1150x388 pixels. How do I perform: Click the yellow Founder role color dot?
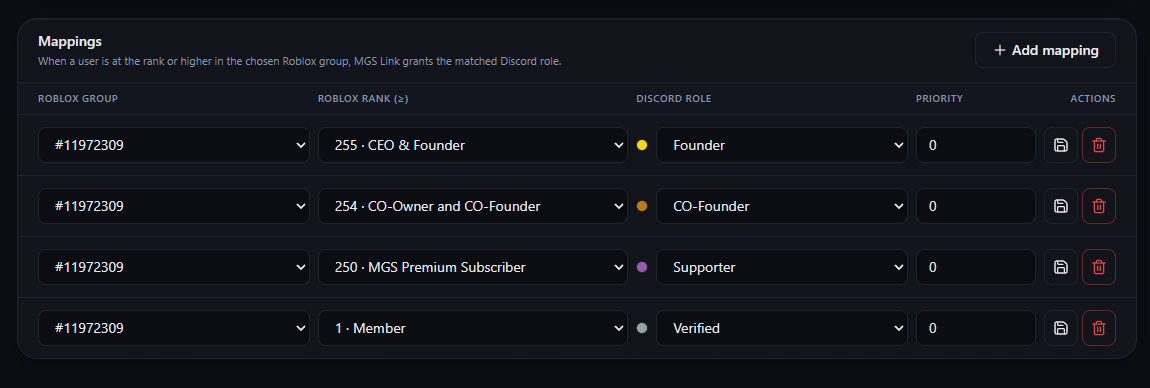(x=642, y=145)
